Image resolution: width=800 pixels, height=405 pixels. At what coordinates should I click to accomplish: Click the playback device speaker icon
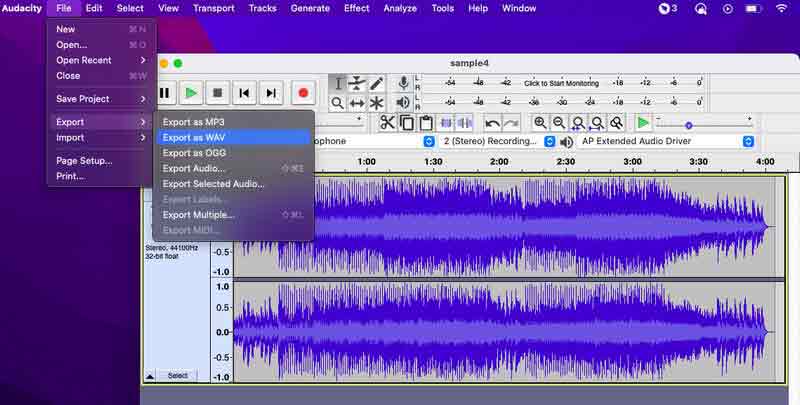(566, 142)
